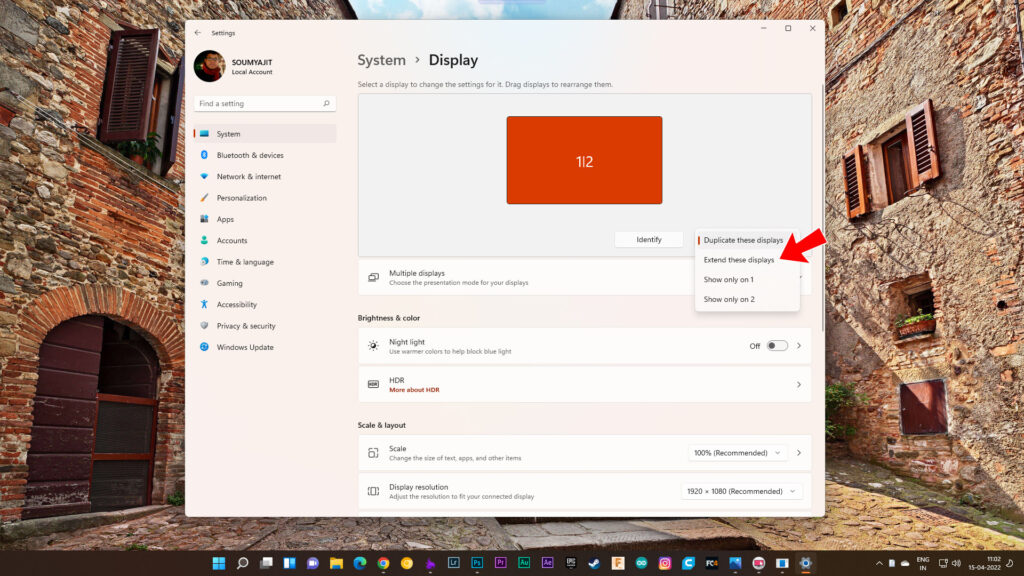Expand Night light settings with its chevron
Image resolution: width=1024 pixels, height=576 pixels.
point(799,346)
